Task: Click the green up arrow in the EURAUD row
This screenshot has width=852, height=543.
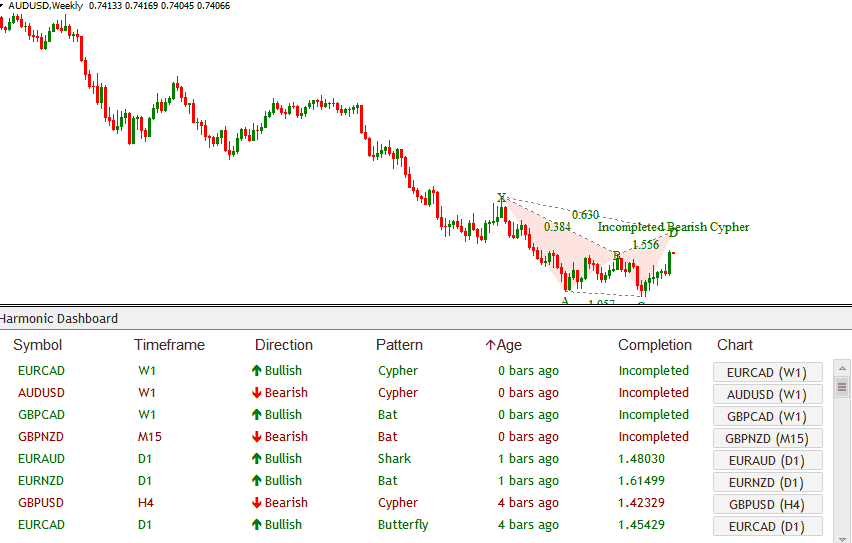Action: click(256, 459)
